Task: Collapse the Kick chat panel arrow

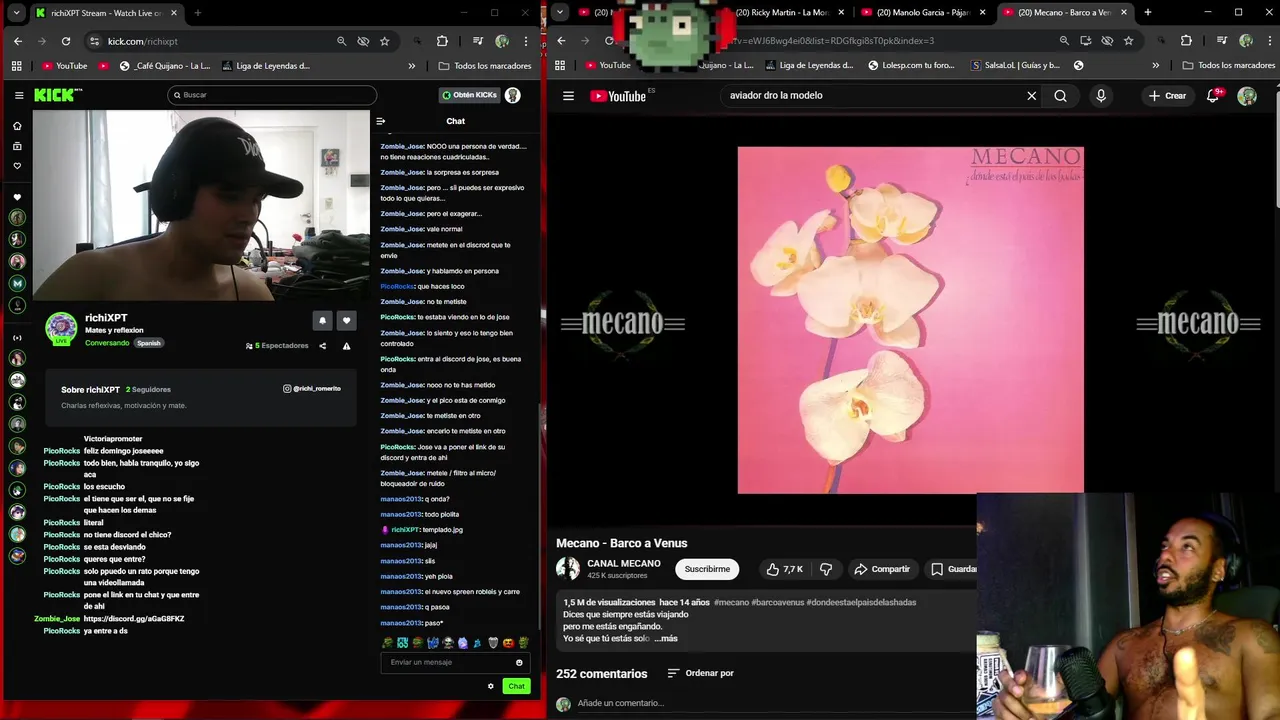Action: 380,121
